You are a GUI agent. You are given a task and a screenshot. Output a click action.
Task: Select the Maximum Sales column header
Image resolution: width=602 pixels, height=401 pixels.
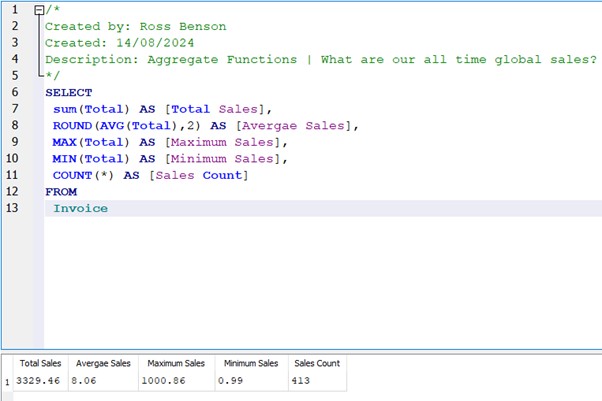point(174,364)
